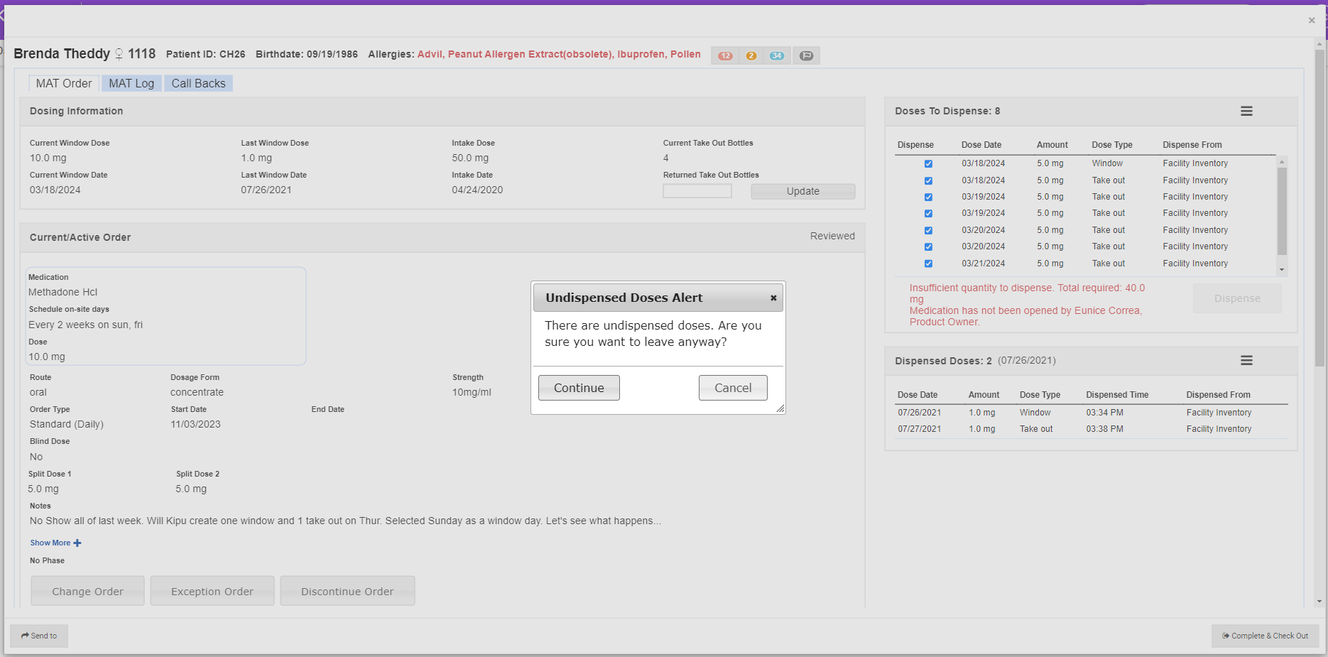Click the blue badge showing 34

pos(777,56)
